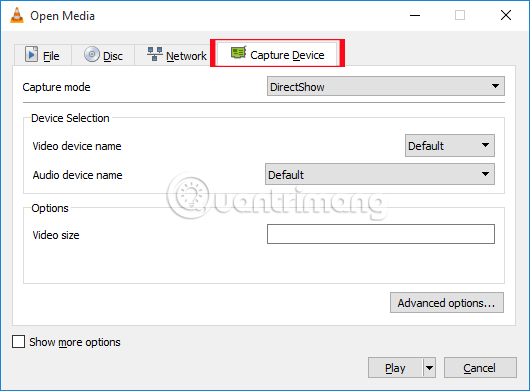The width and height of the screenshot is (530, 391).
Task: Click the Options group title
Action: point(50,208)
